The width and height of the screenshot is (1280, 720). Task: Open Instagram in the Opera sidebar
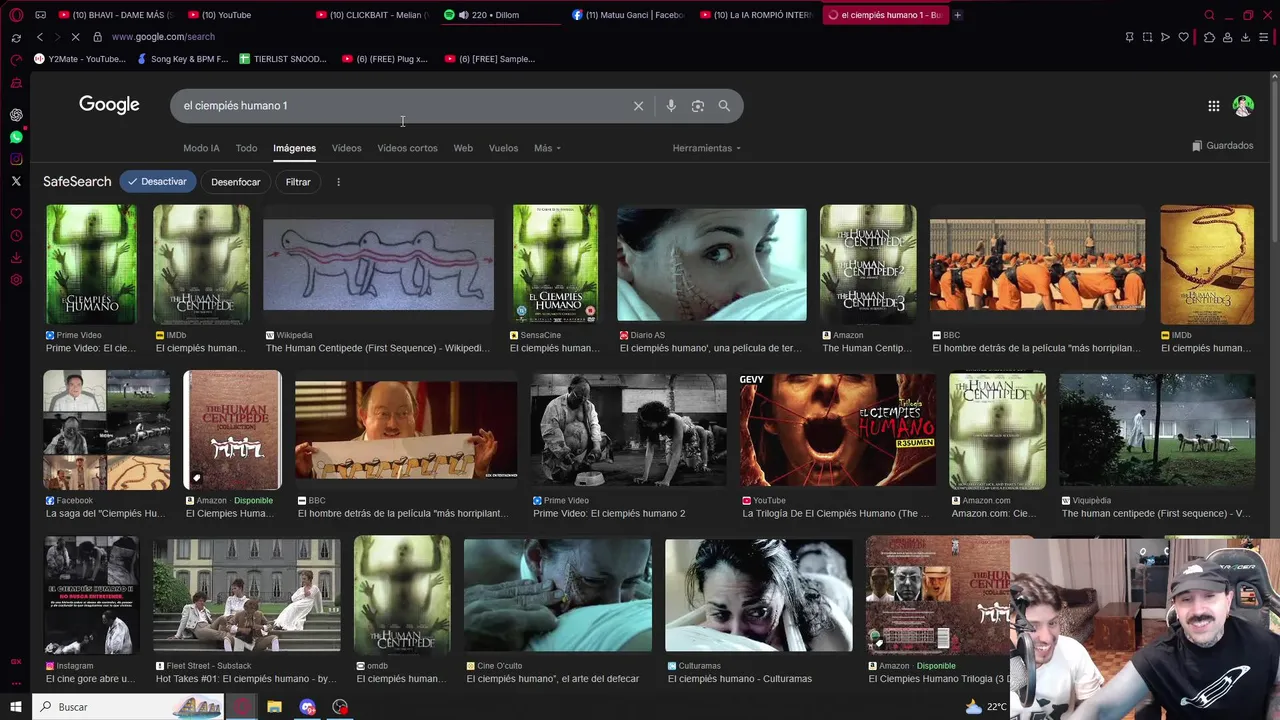click(16, 159)
